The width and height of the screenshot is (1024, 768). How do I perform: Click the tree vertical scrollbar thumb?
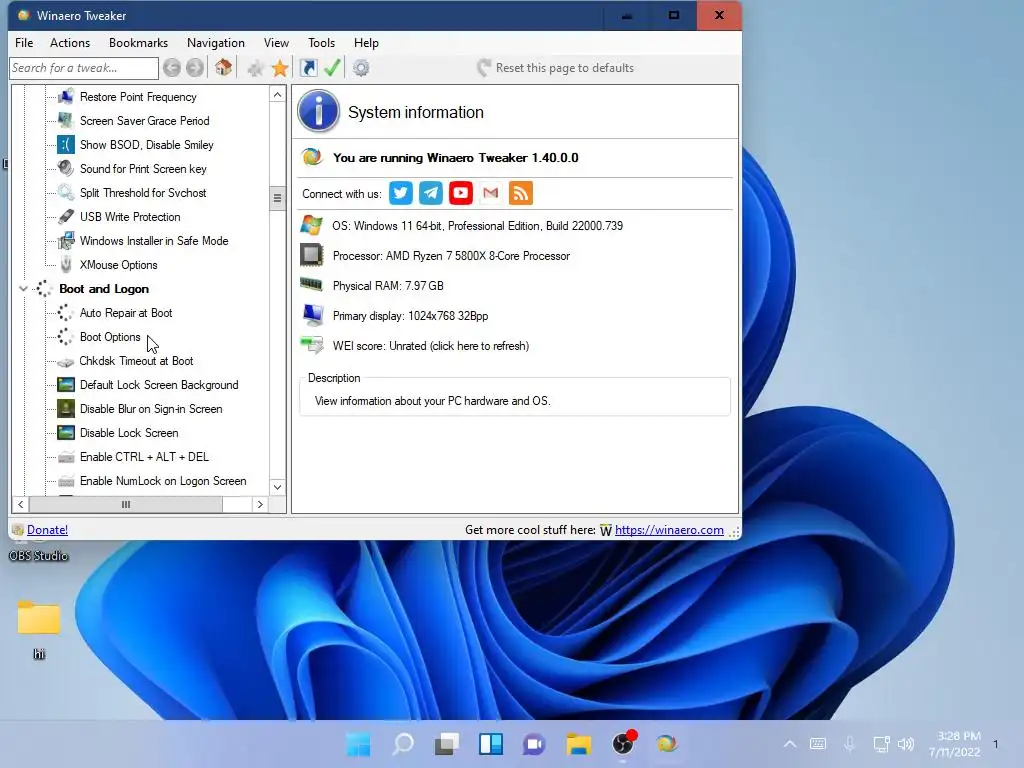(x=278, y=198)
